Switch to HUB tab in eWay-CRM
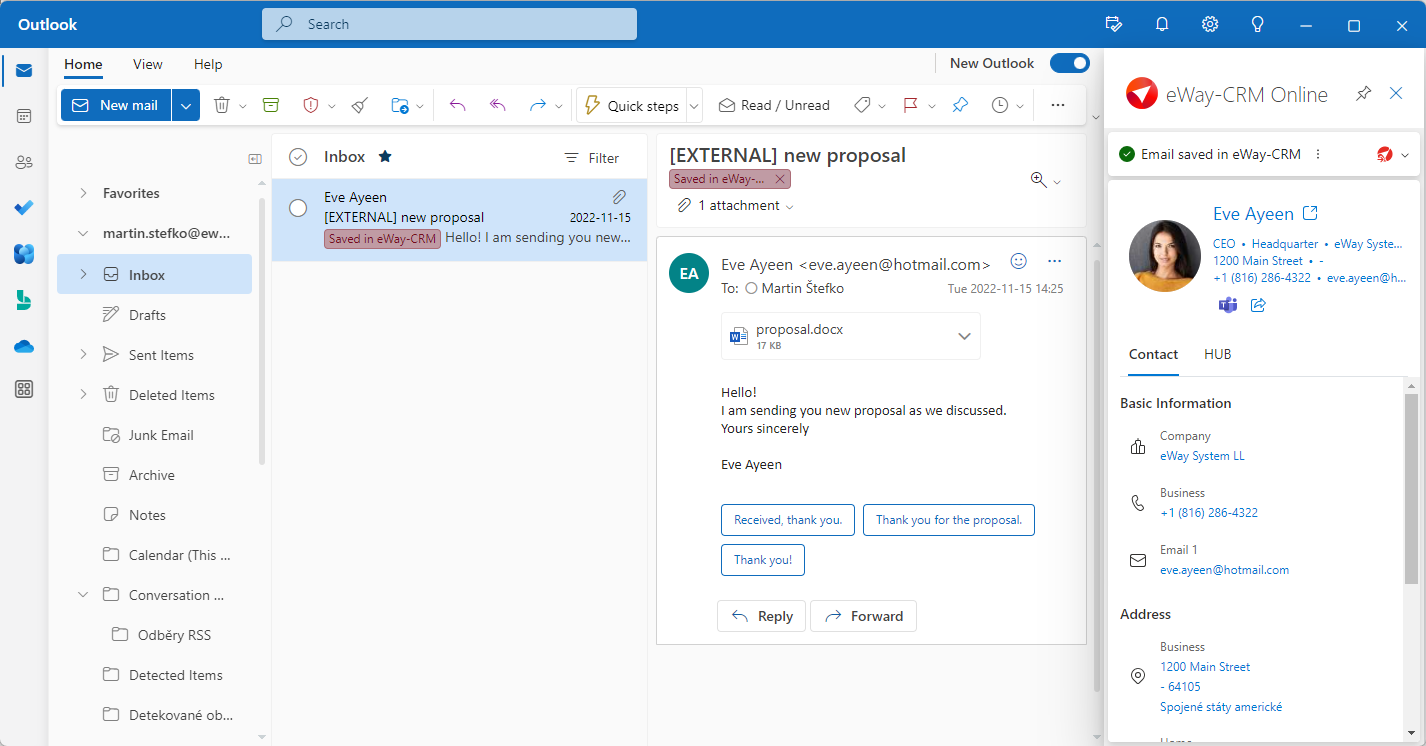 point(1217,354)
